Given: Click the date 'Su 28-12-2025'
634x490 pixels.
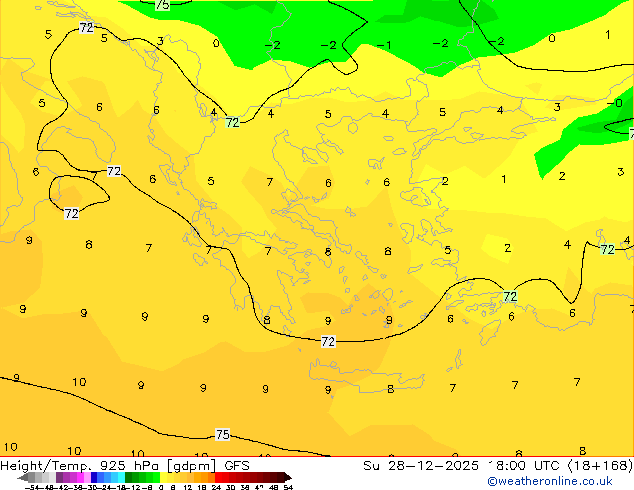Looking at the screenshot, I should click(x=421, y=466).
